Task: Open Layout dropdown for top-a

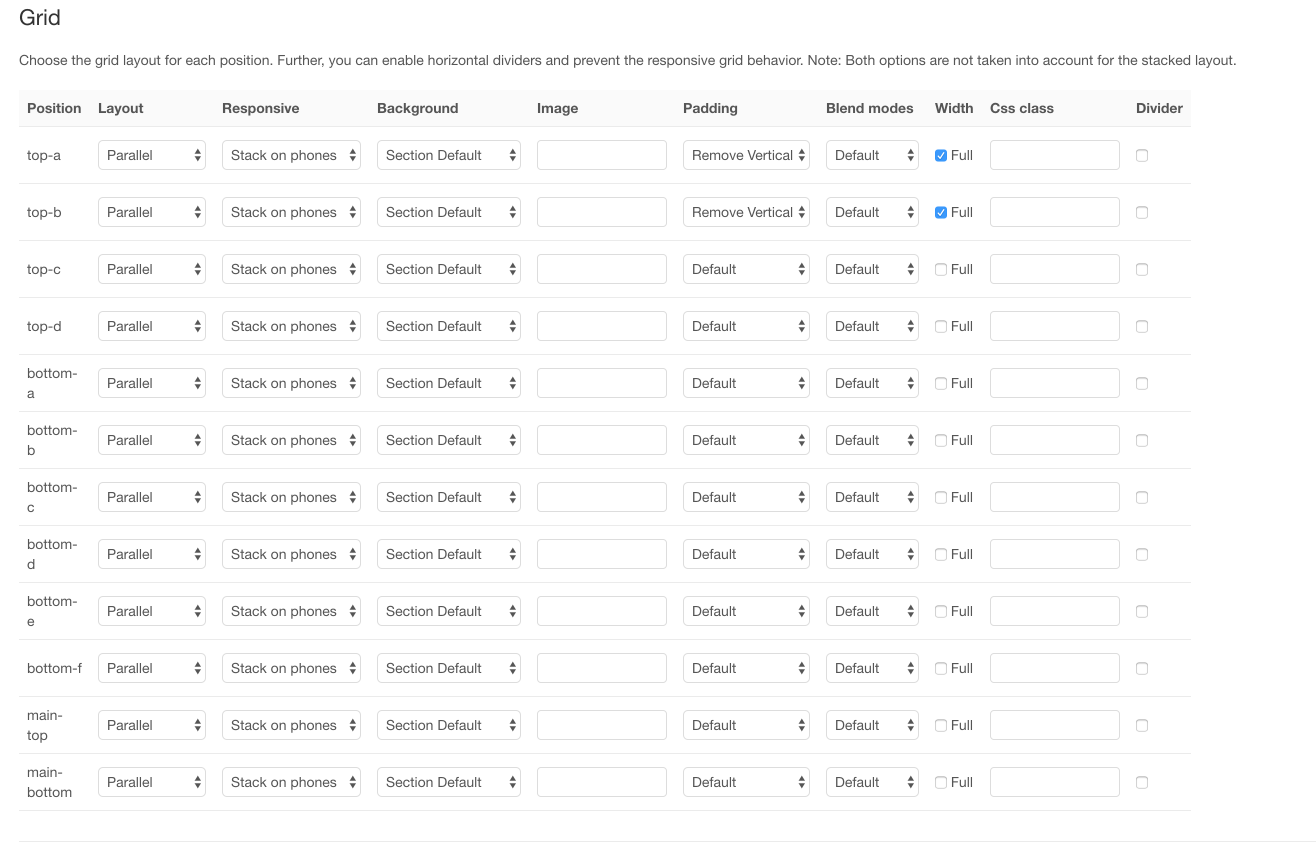Action: pos(152,155)
